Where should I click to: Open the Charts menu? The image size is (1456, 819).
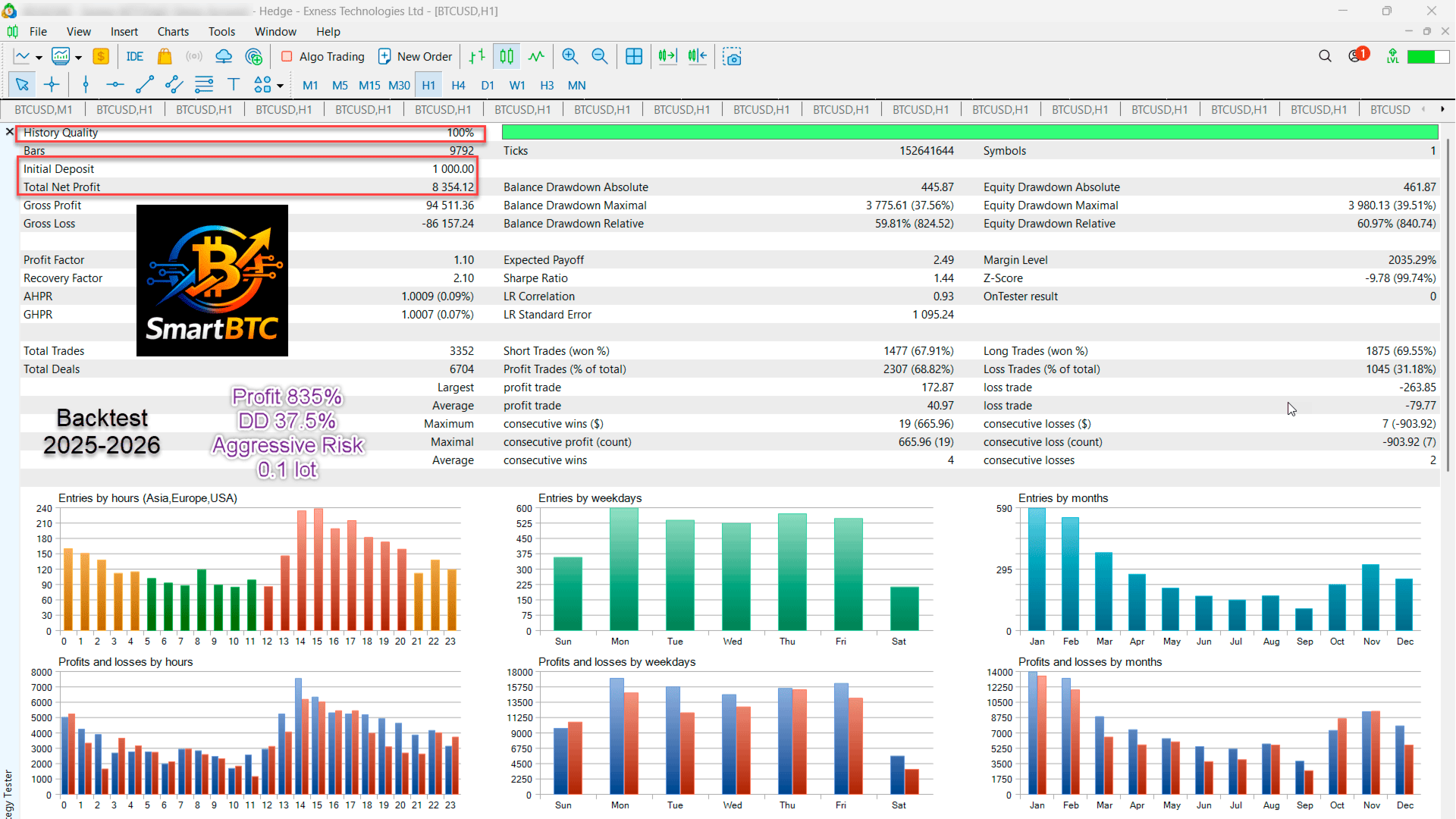coord(173,32)
